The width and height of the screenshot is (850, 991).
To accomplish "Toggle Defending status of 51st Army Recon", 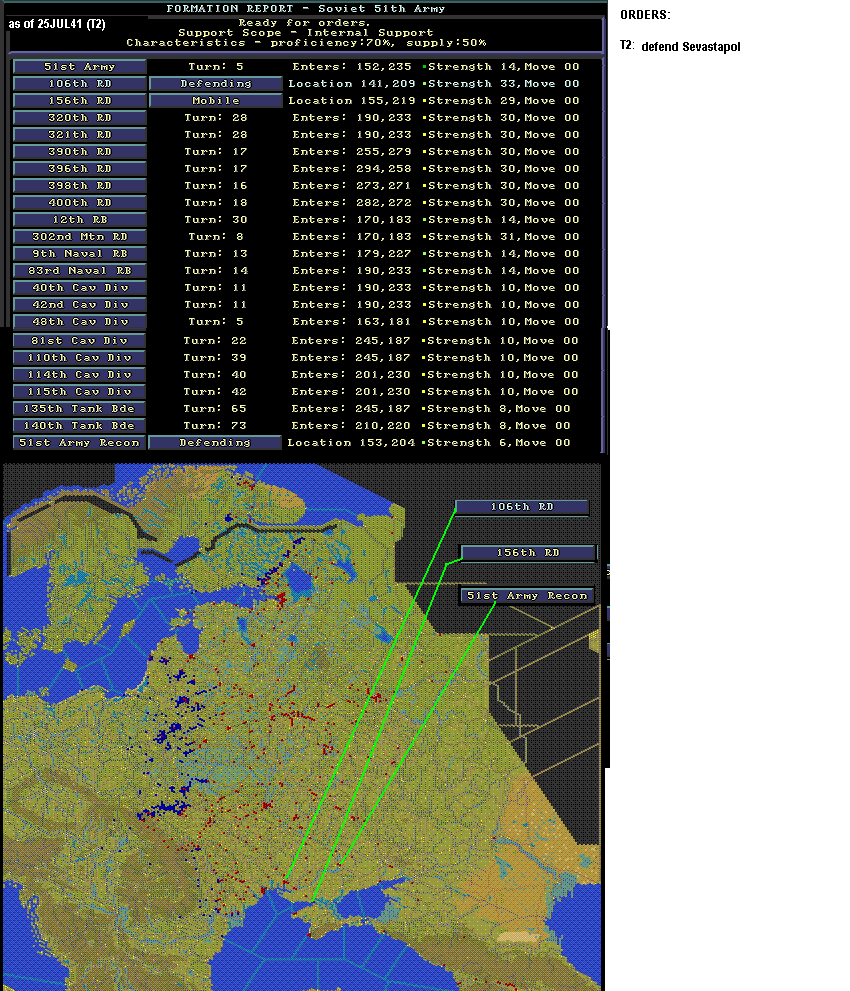I will point(215,442).
